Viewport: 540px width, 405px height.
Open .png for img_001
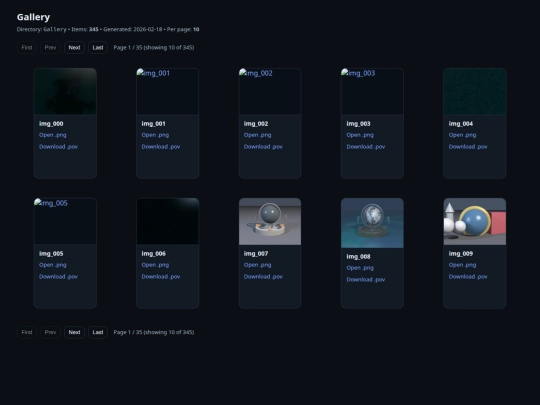tap(155, 135)
